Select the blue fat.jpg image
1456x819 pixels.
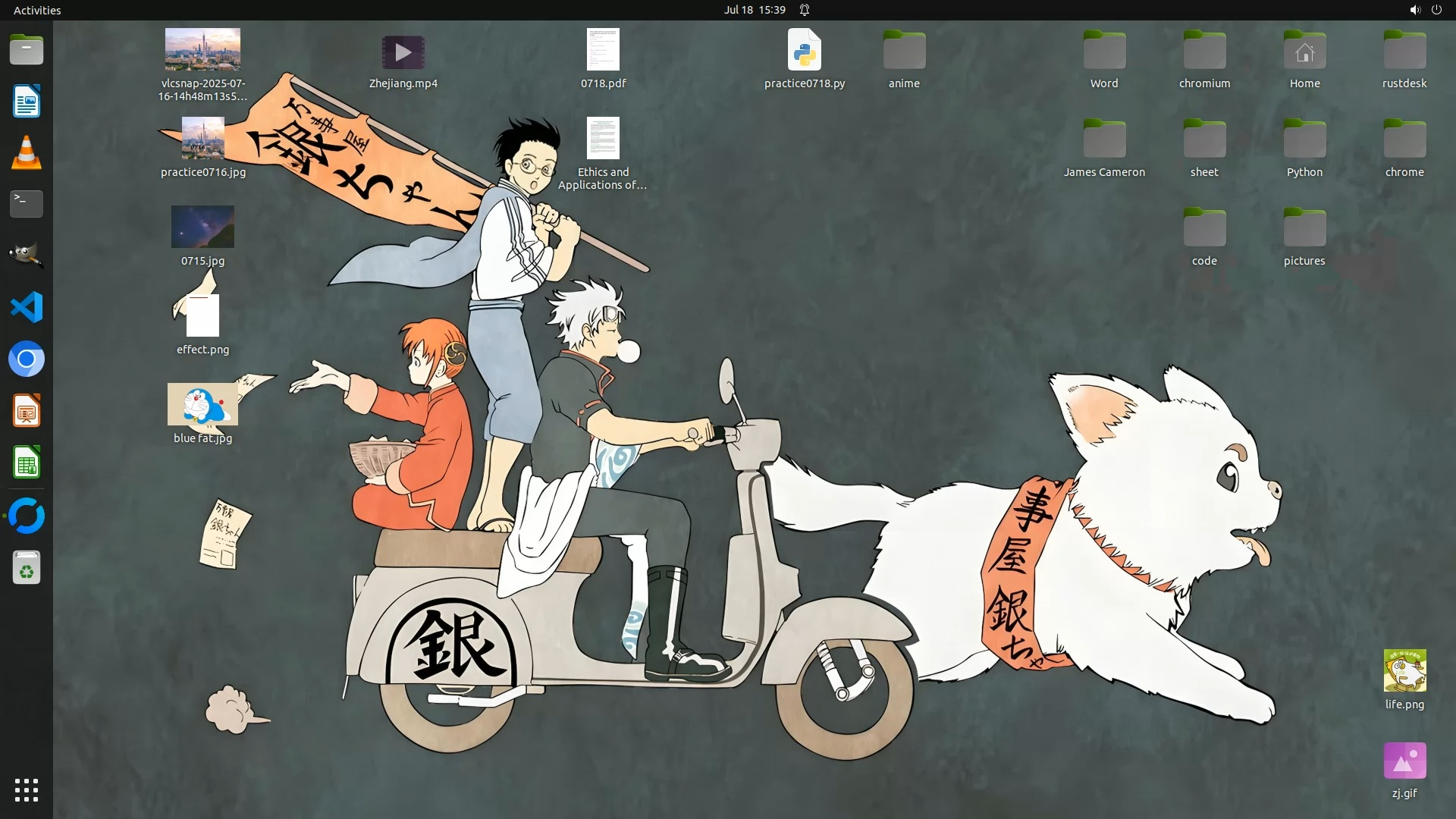click(x=202, y=405)
